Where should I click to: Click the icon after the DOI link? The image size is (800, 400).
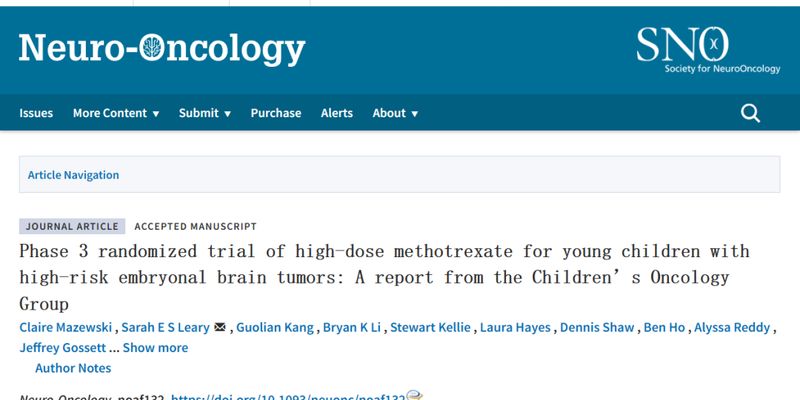tap(414, 396)
